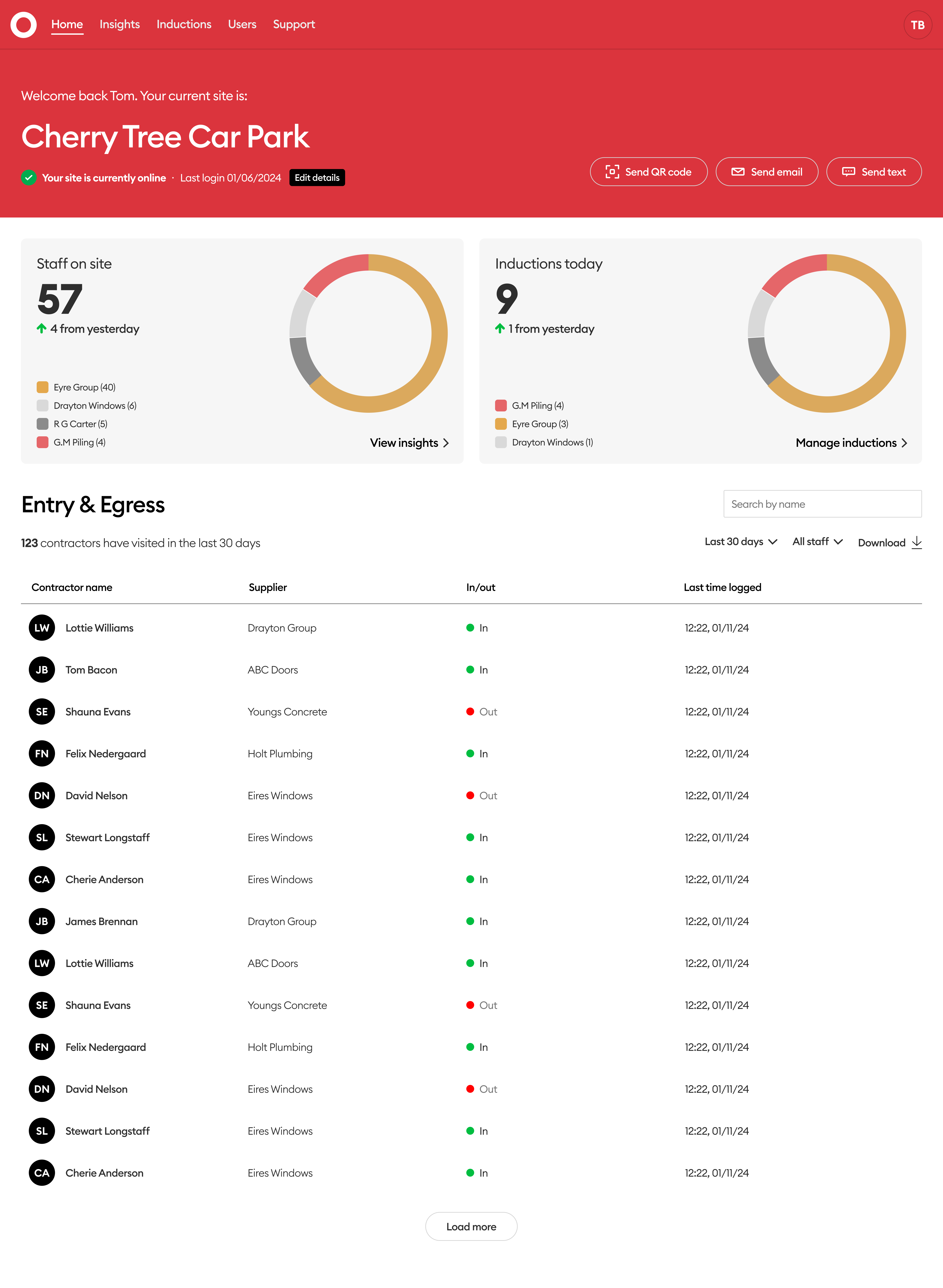Screen dimensions: 943x1288
Task: Click the green In status dot for Tom Bacon
Action: pos(470,670)
